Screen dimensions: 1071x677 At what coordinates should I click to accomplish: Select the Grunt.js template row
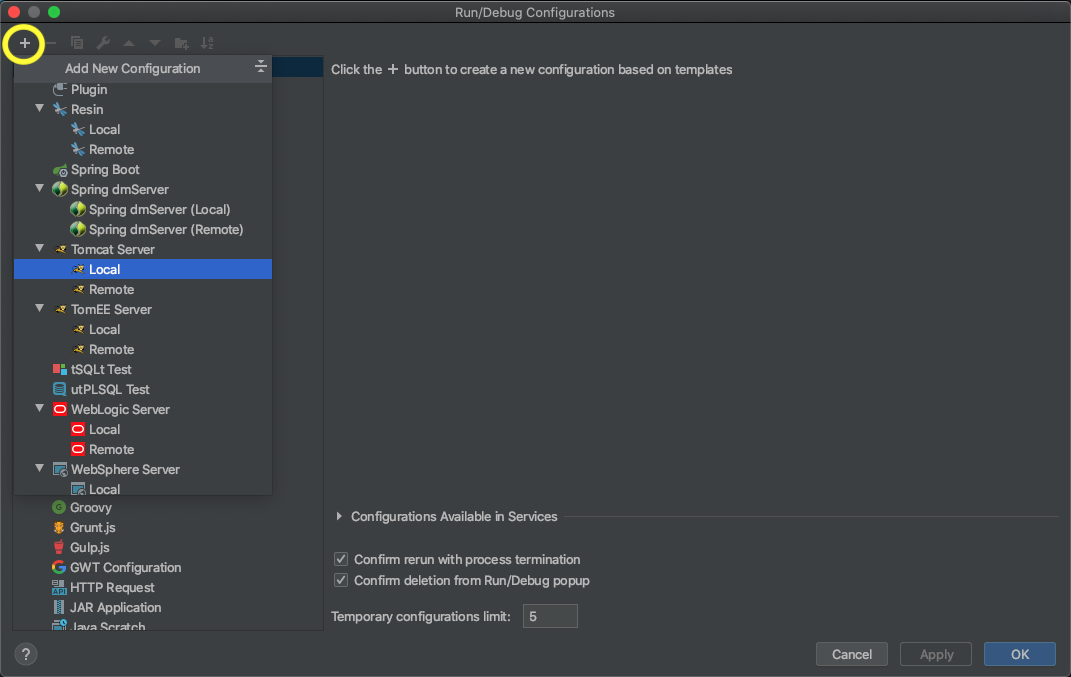pyautogui.click(x=167, y=527)
